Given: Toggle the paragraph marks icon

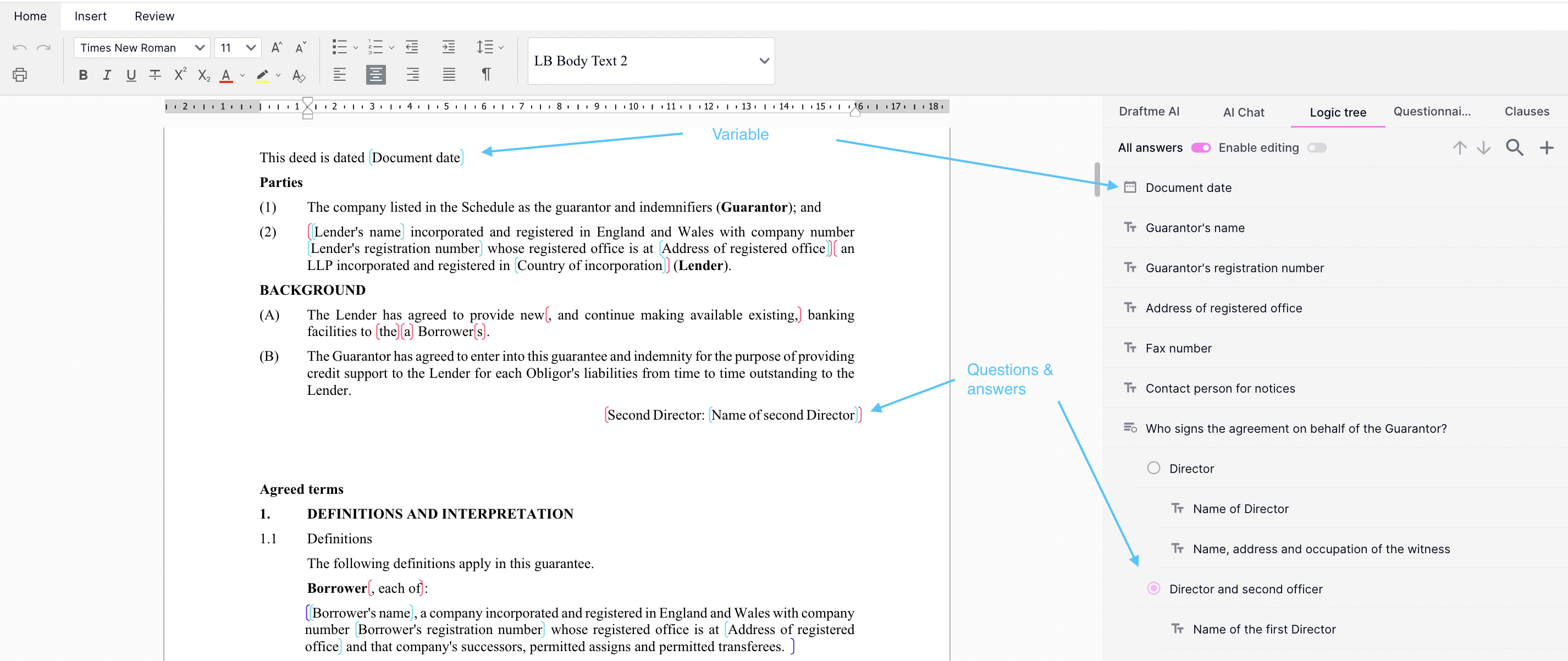Looking at the screenshot, I should point(486,75).
